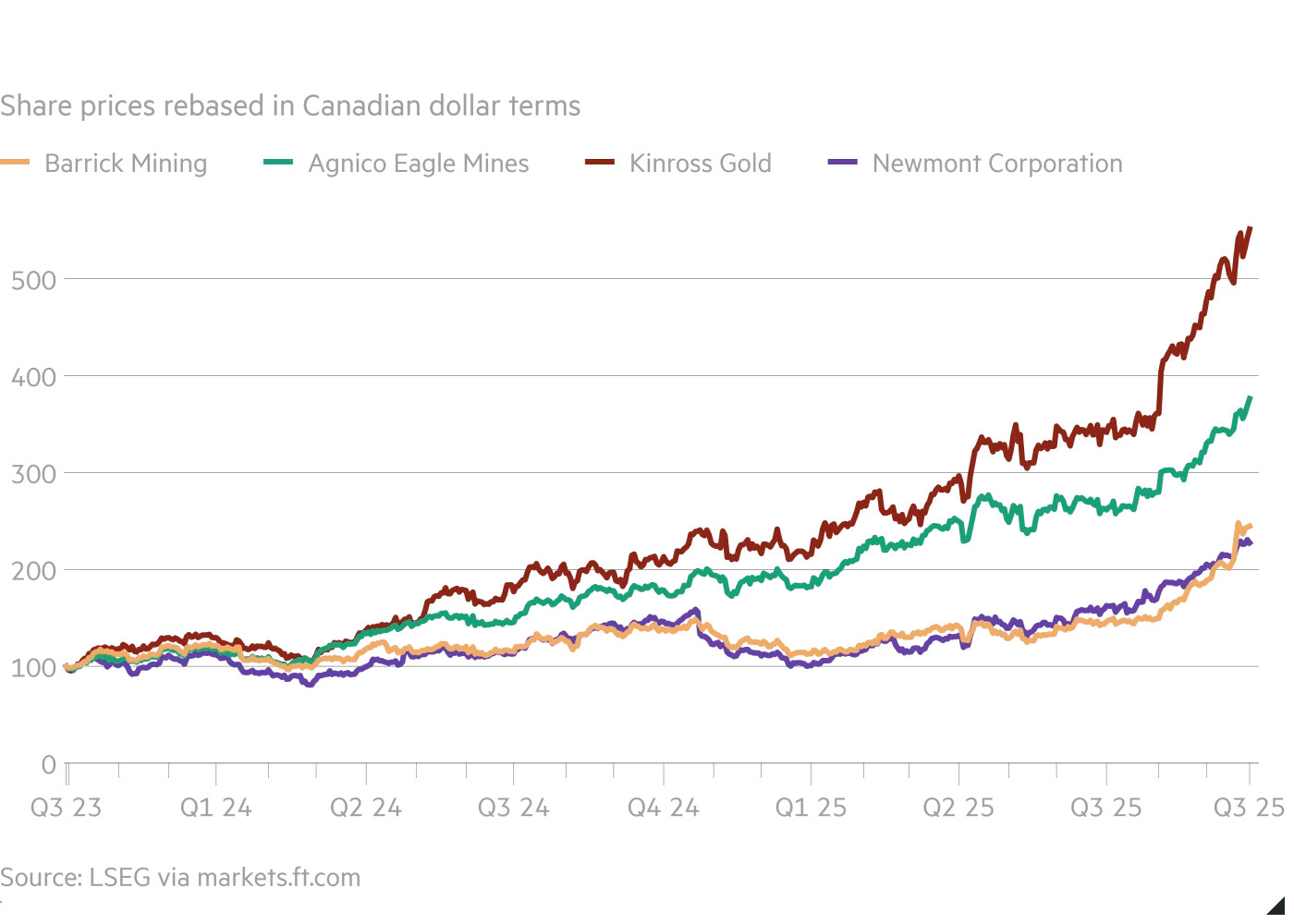Click the LSEG via markets.ft.com source text
This screenshot has width=1294, height=924.
(180, 877)
